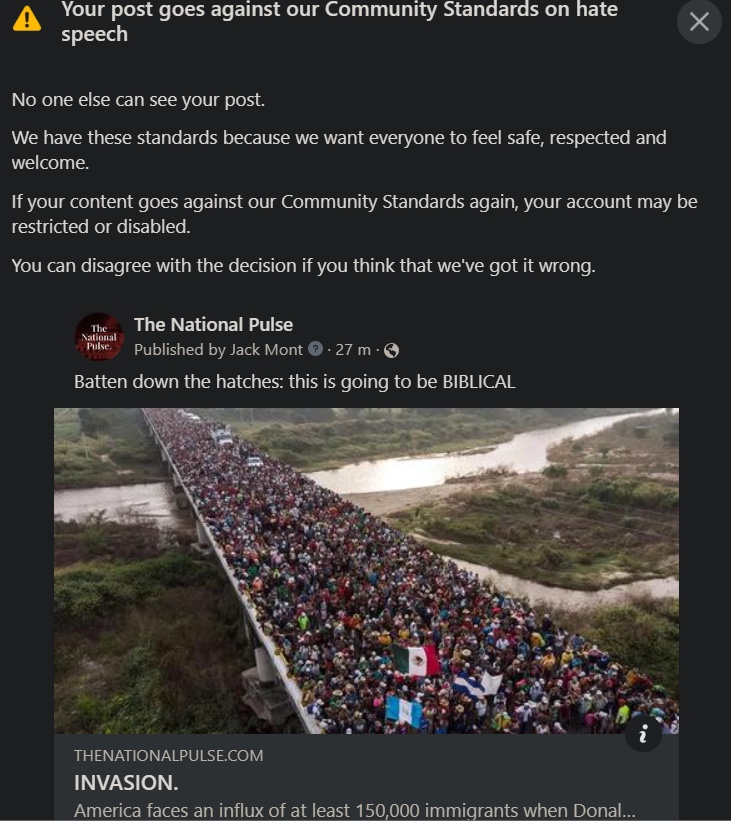
Task: Close the Community Standards warning dialog
Action: pos(699,21)
